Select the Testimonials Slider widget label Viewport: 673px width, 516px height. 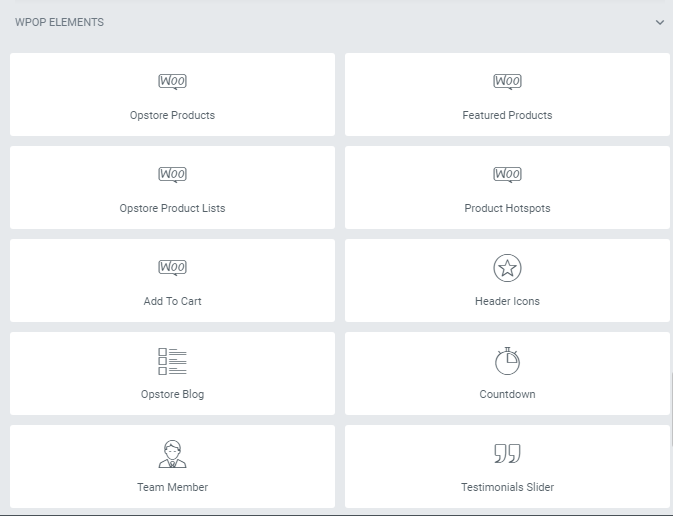[x=507, y=487]
